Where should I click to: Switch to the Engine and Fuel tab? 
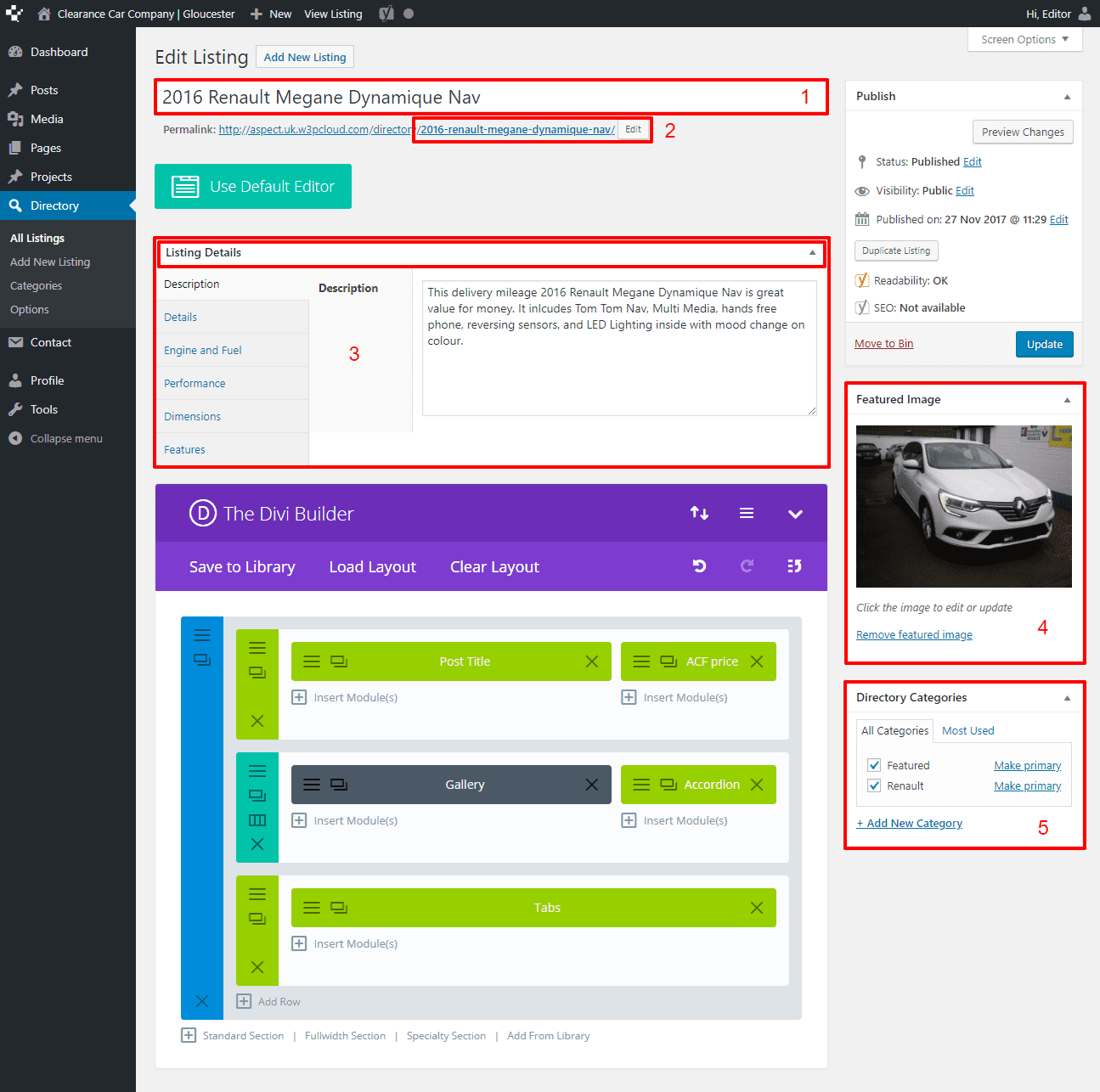point(203,350)
